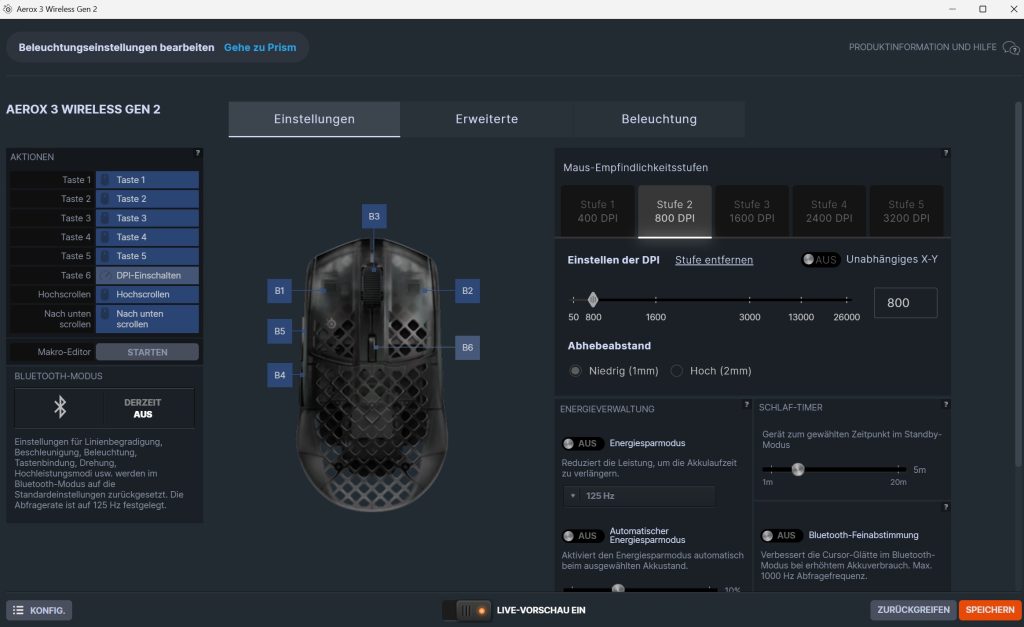This screenshot has width=1024, height=627.
Task: Click the 26000 mark on DPI scale
Action: tap(846, 317)
